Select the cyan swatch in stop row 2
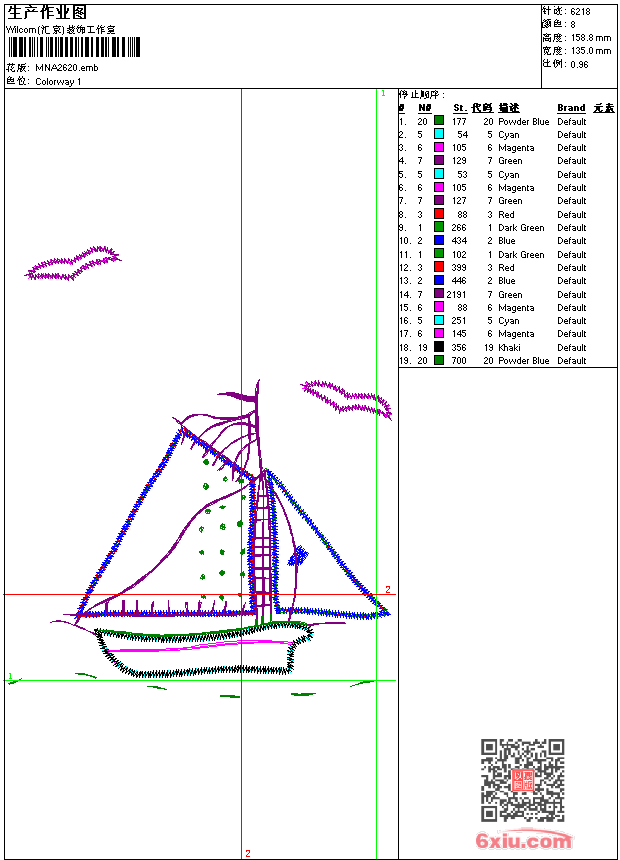The image size is (620, 860). (x=439, y=134)
